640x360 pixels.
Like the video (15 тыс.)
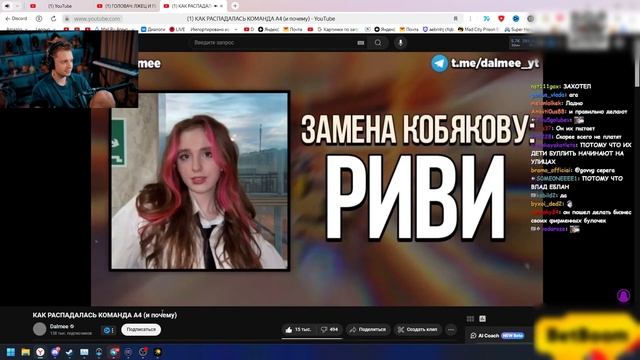point(298,329)
